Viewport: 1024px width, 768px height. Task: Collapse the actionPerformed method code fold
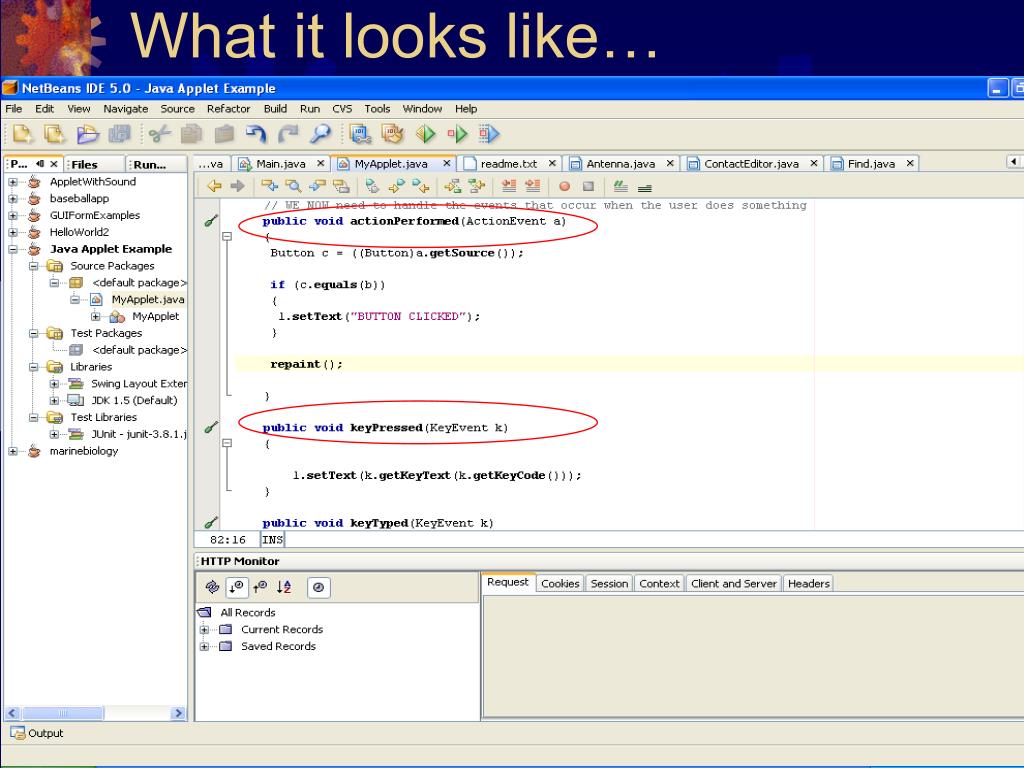(x=227, y=236)
